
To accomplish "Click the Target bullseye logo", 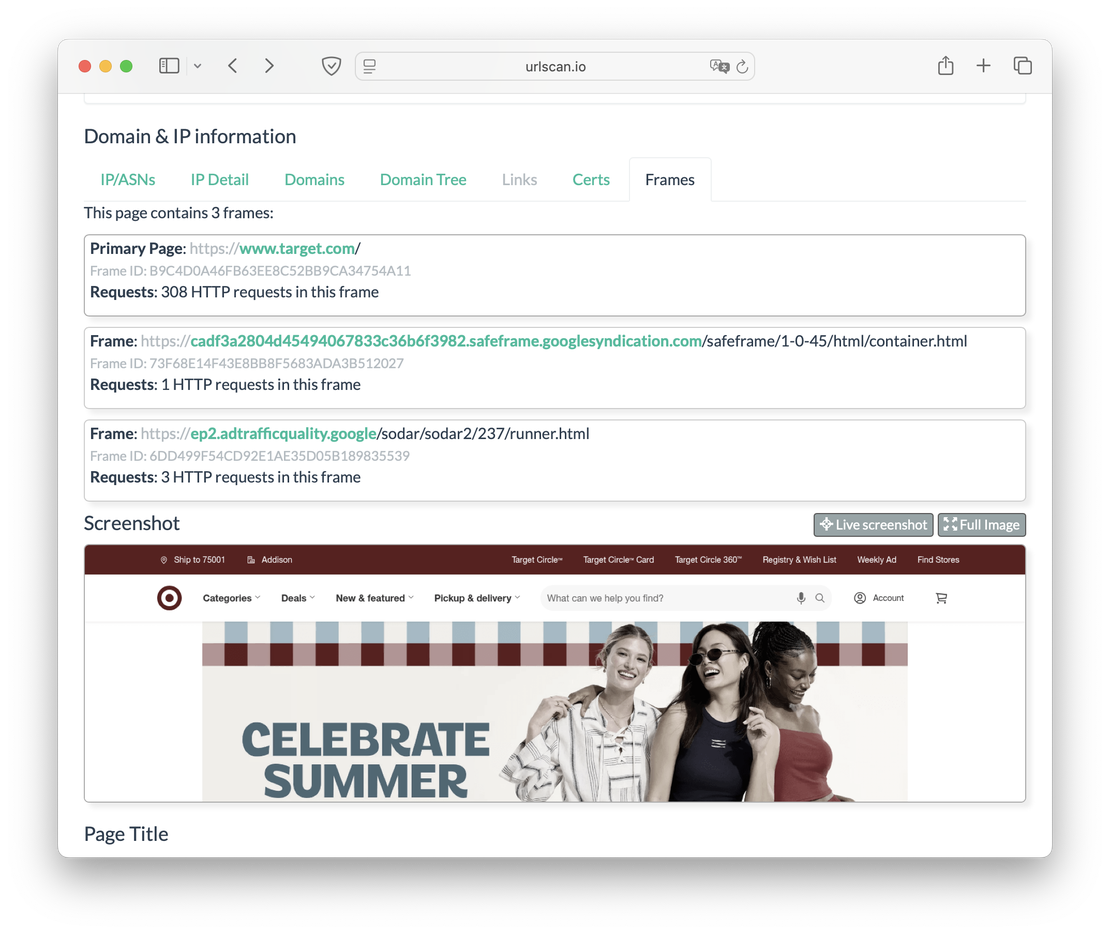I will coord(169,598).
